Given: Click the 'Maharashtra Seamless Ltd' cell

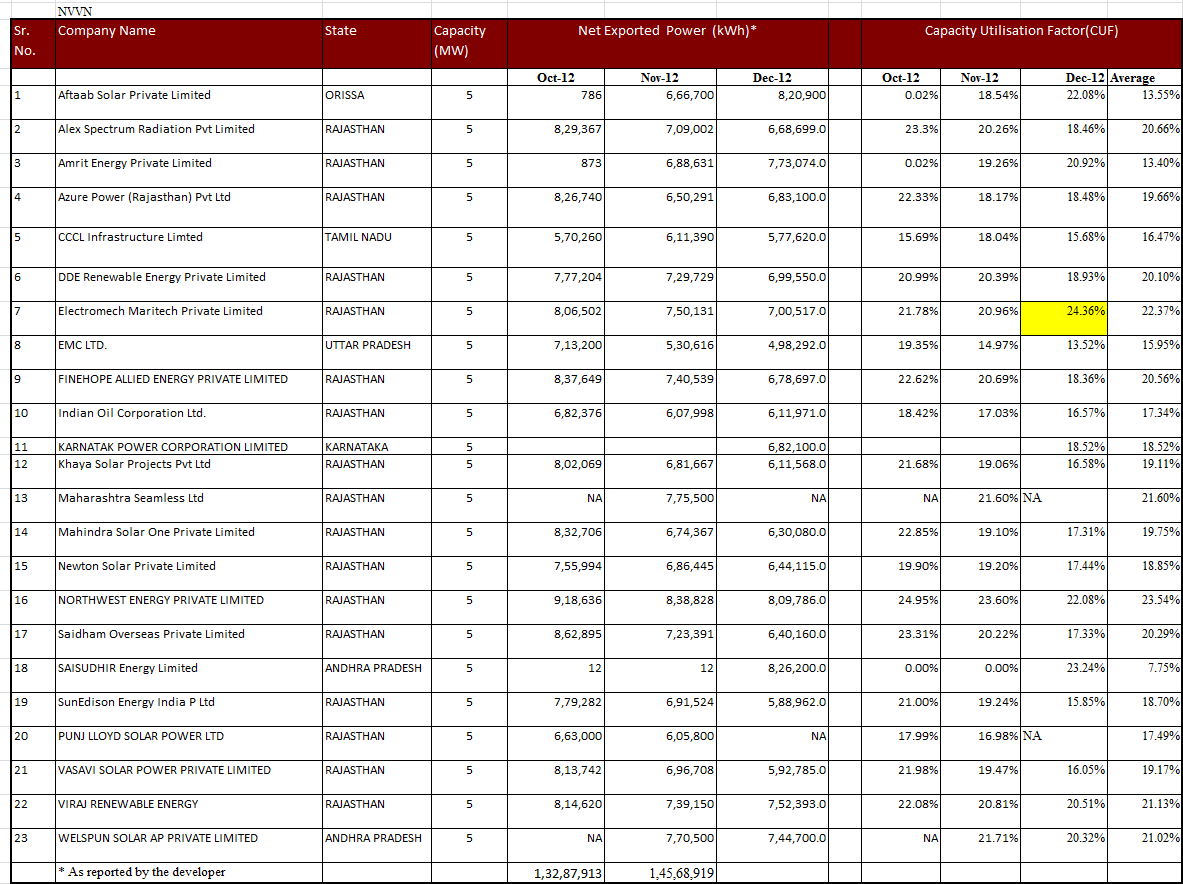Looking at the screenshot, I should tap(189, 505).
